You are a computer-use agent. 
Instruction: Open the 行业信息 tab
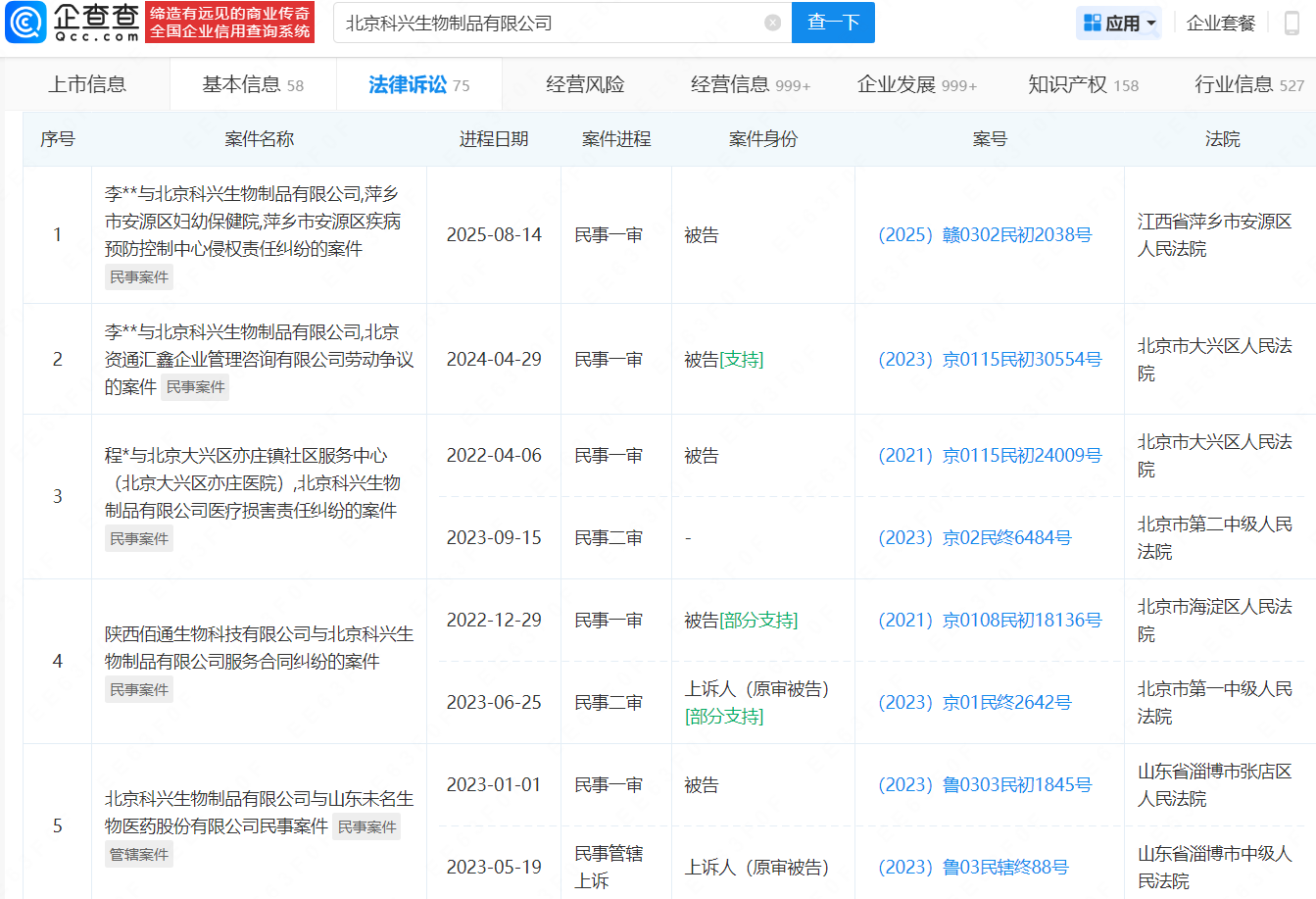point(1248,84)
